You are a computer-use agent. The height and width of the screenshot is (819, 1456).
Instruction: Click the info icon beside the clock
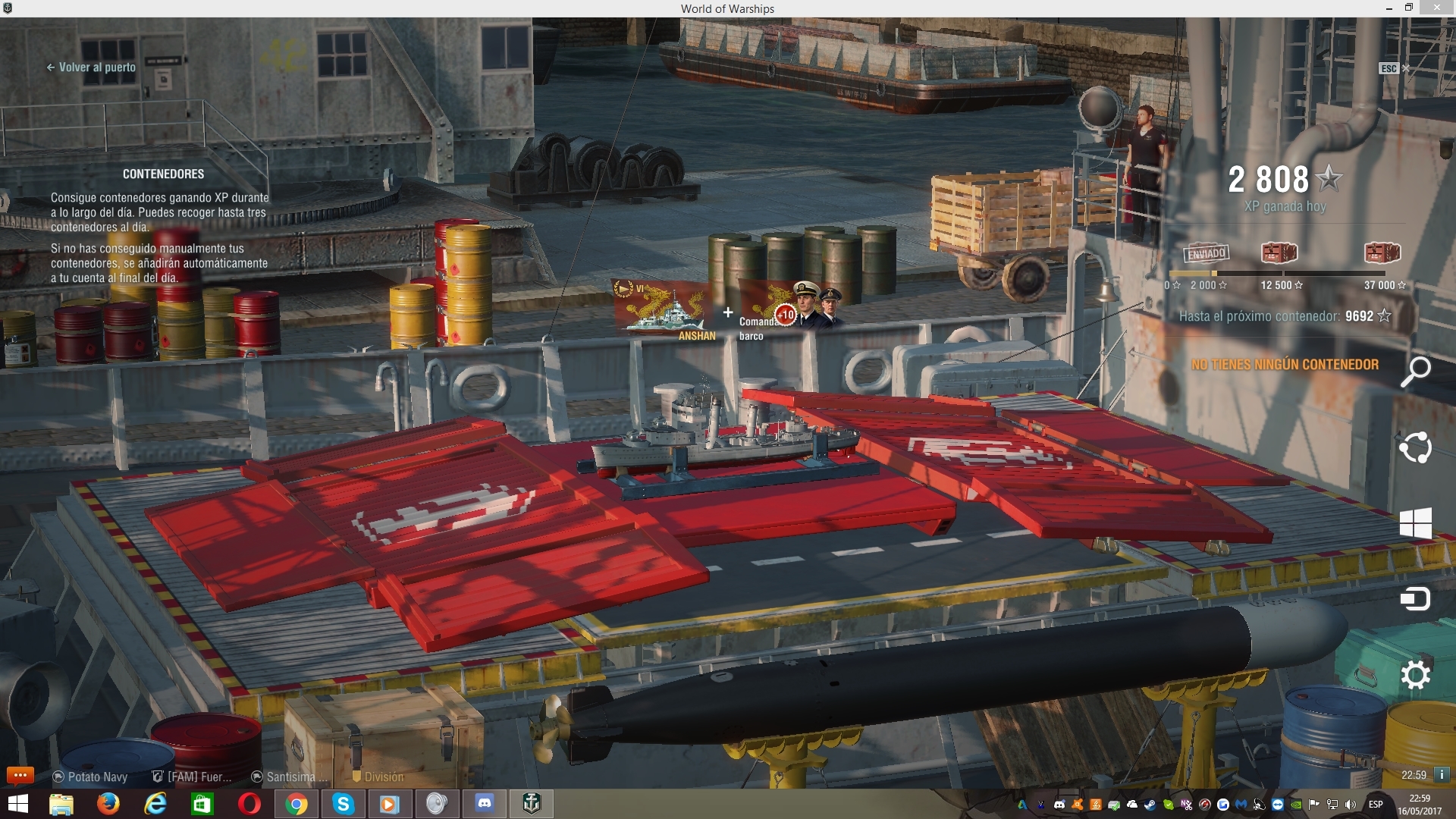click(x=1442, y=774)
